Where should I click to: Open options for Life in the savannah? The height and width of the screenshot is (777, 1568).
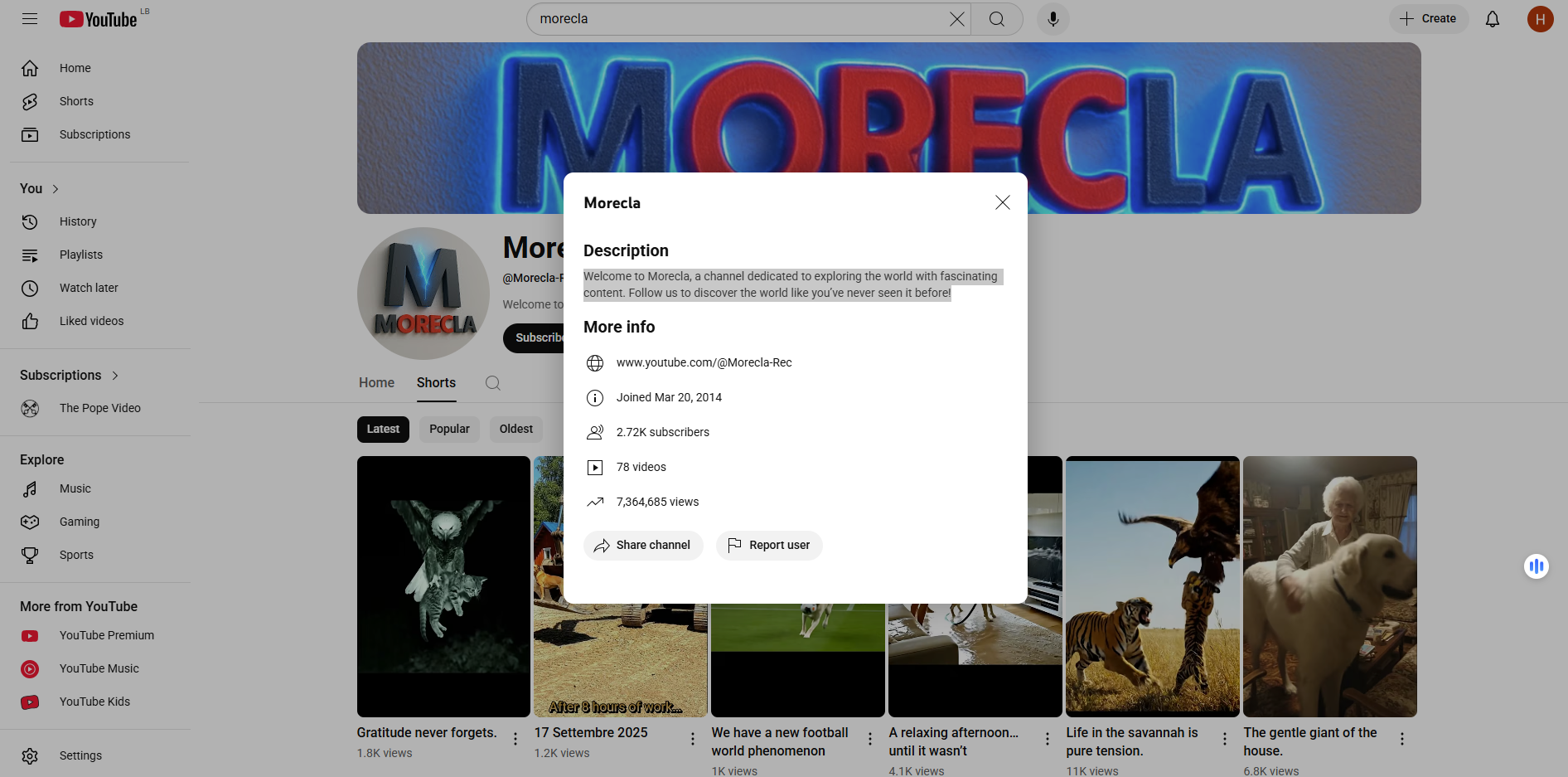click(1225, 739)
